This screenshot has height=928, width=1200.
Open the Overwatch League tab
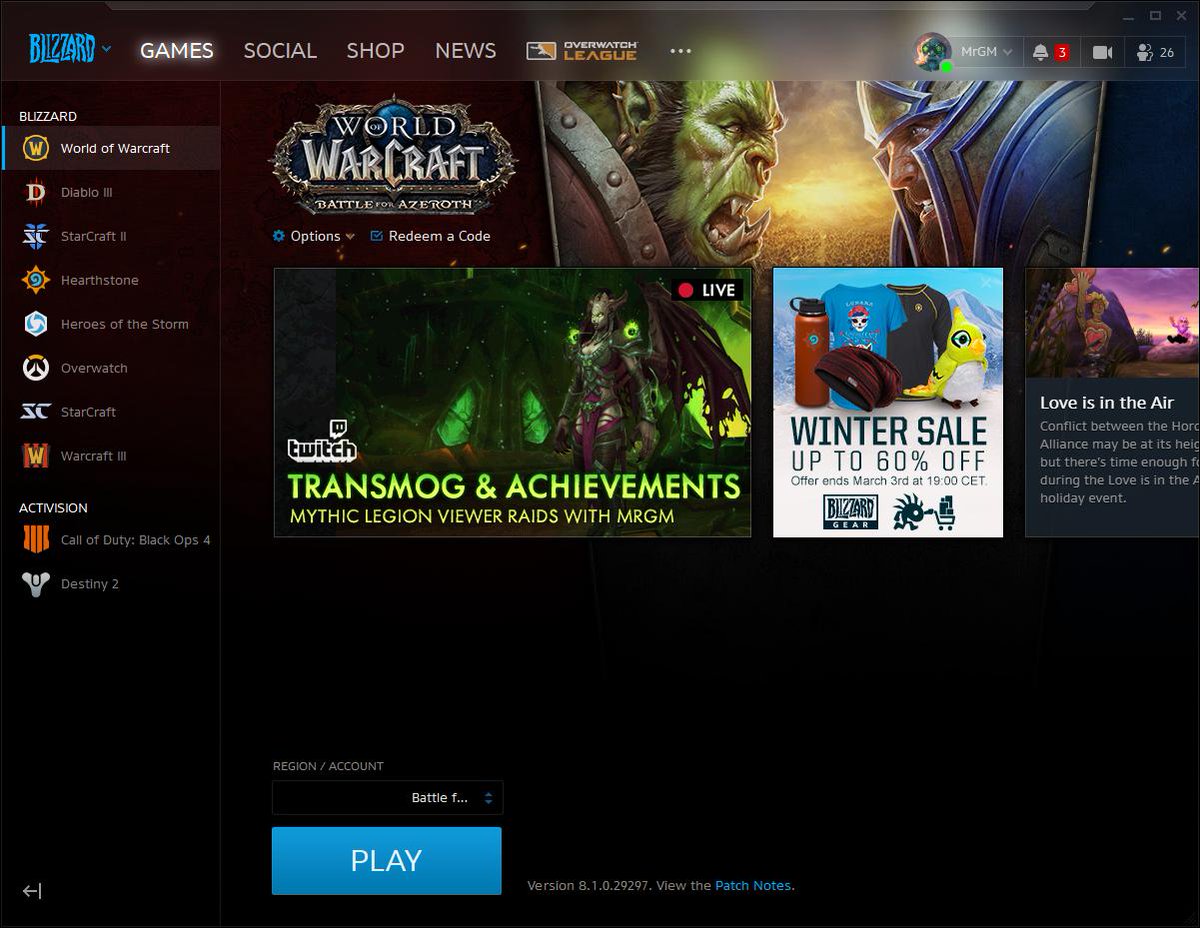(582, 50)
